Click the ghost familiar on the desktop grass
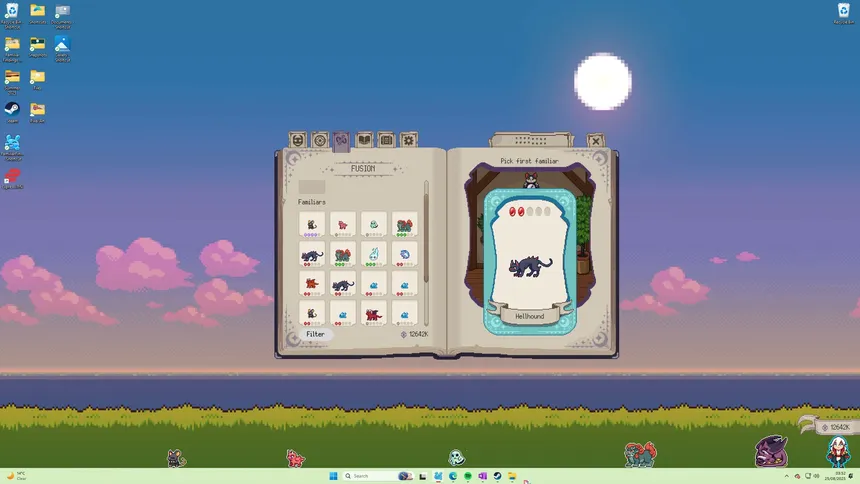The height and width of the screenshot is (484, 860). point(456,457)
